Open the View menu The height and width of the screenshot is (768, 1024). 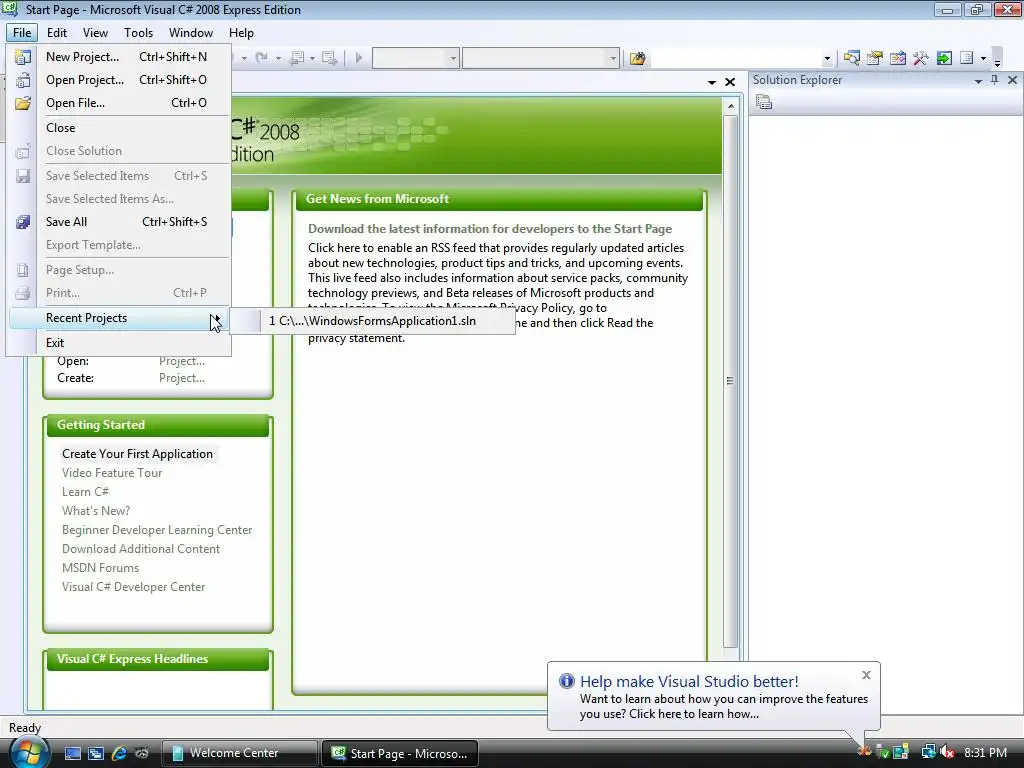(95, 33)
